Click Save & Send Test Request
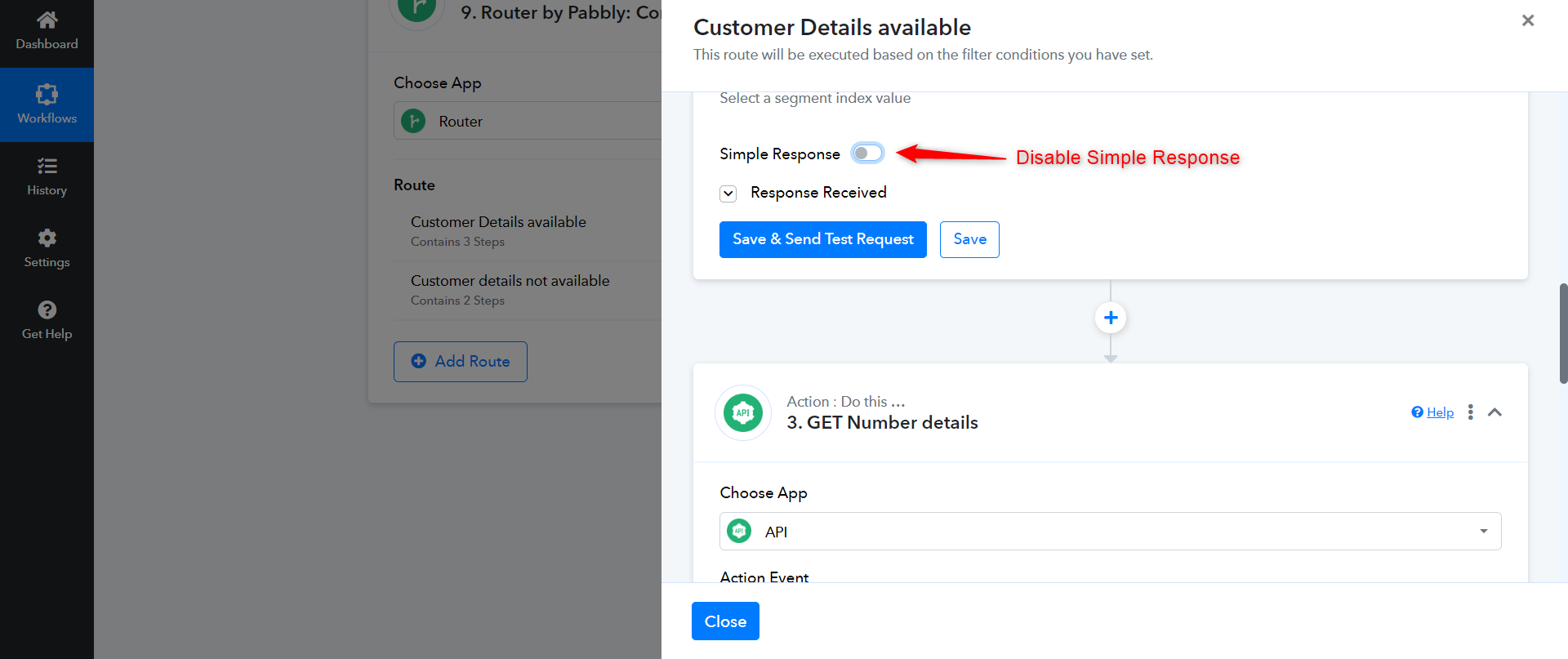The image size is (1568, 659). pyautogui.click(x=823, y=239)
